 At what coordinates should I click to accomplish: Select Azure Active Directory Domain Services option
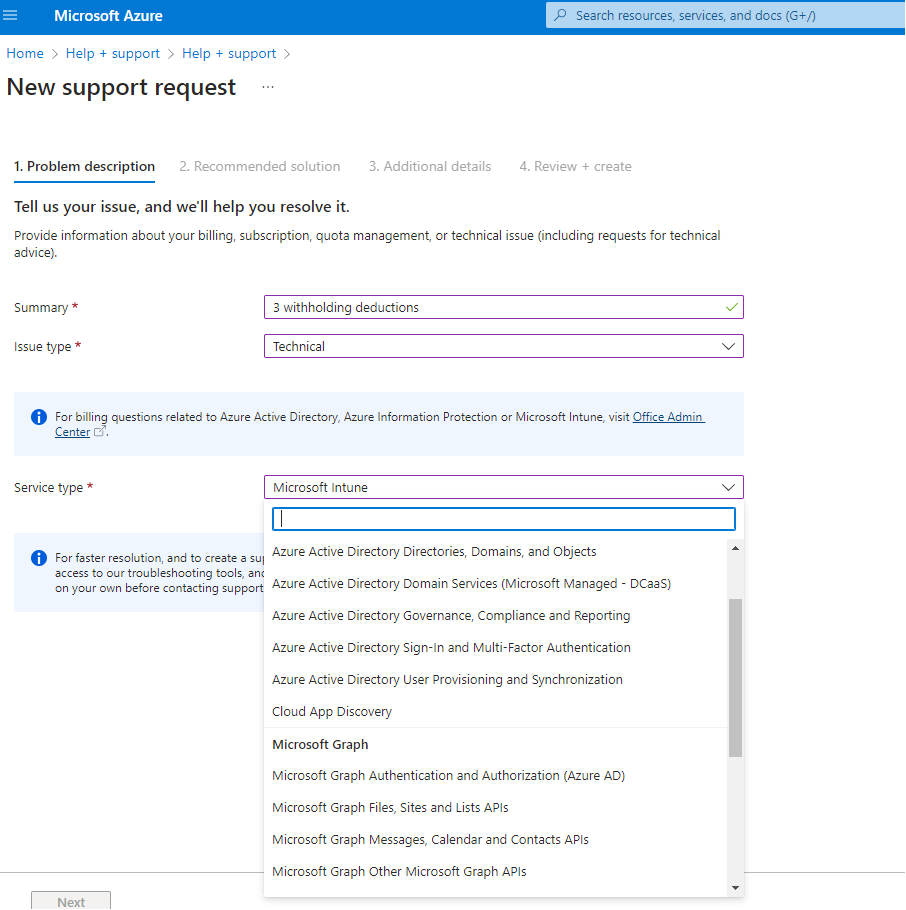495,583
